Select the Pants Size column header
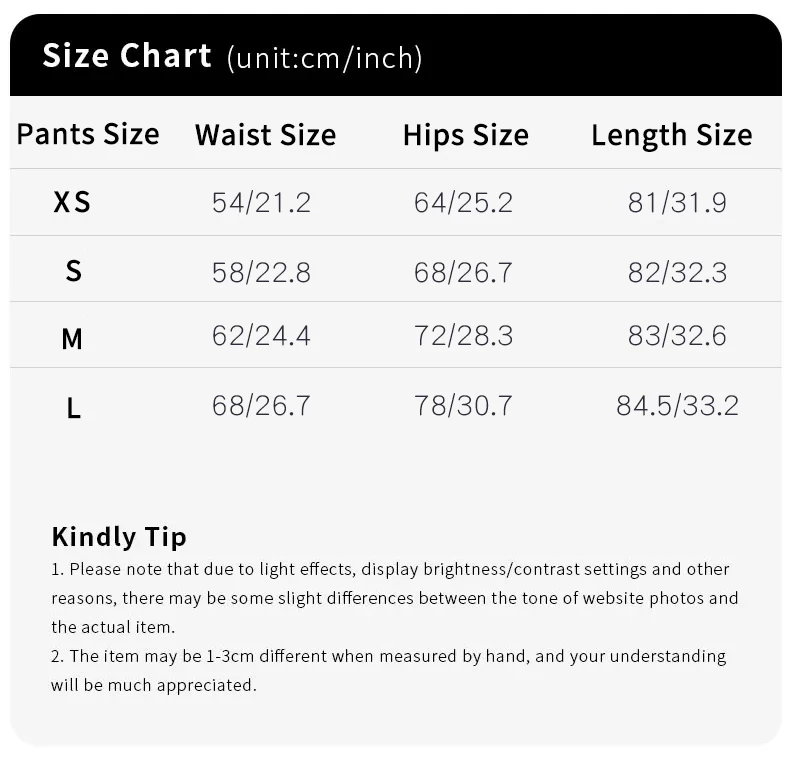This screenshot has width=790, height=766. tap(88, 134)
